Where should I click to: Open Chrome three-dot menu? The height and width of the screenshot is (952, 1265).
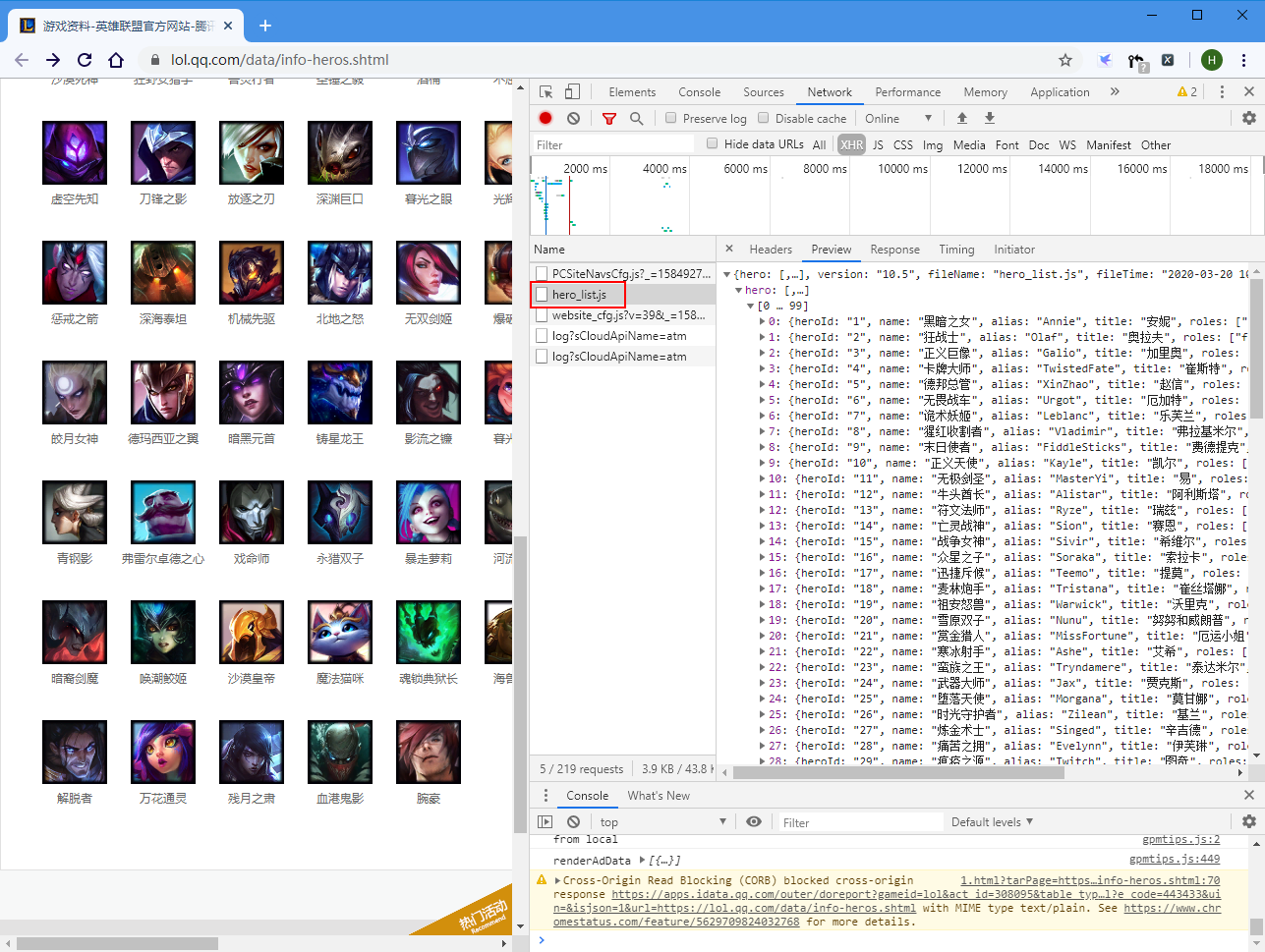click(1245, 60)
